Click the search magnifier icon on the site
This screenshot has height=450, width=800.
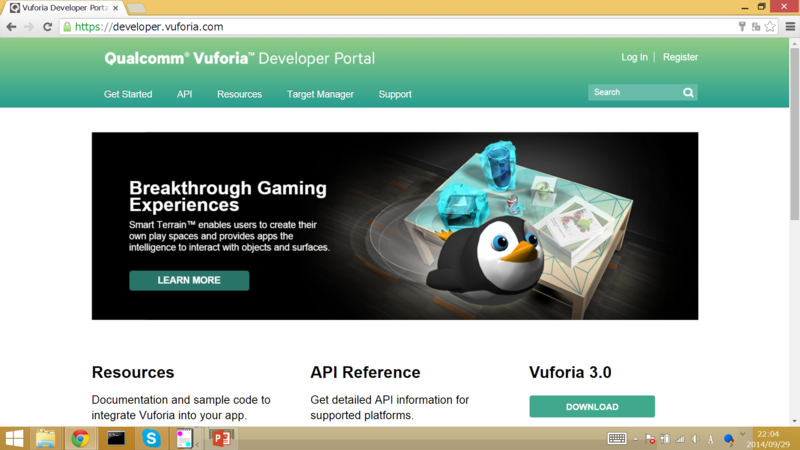click(688, 92)
